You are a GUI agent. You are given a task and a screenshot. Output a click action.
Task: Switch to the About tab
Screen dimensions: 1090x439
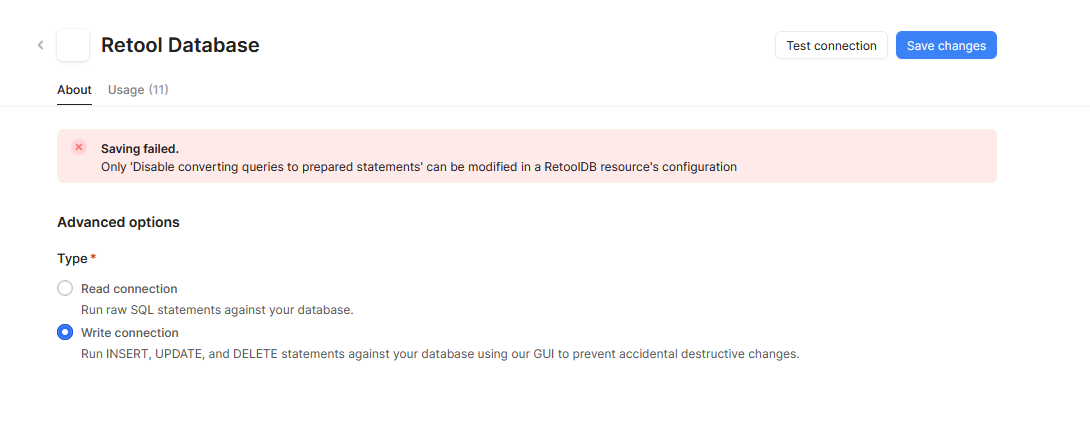pyautogui.click(x=74, y=90)
